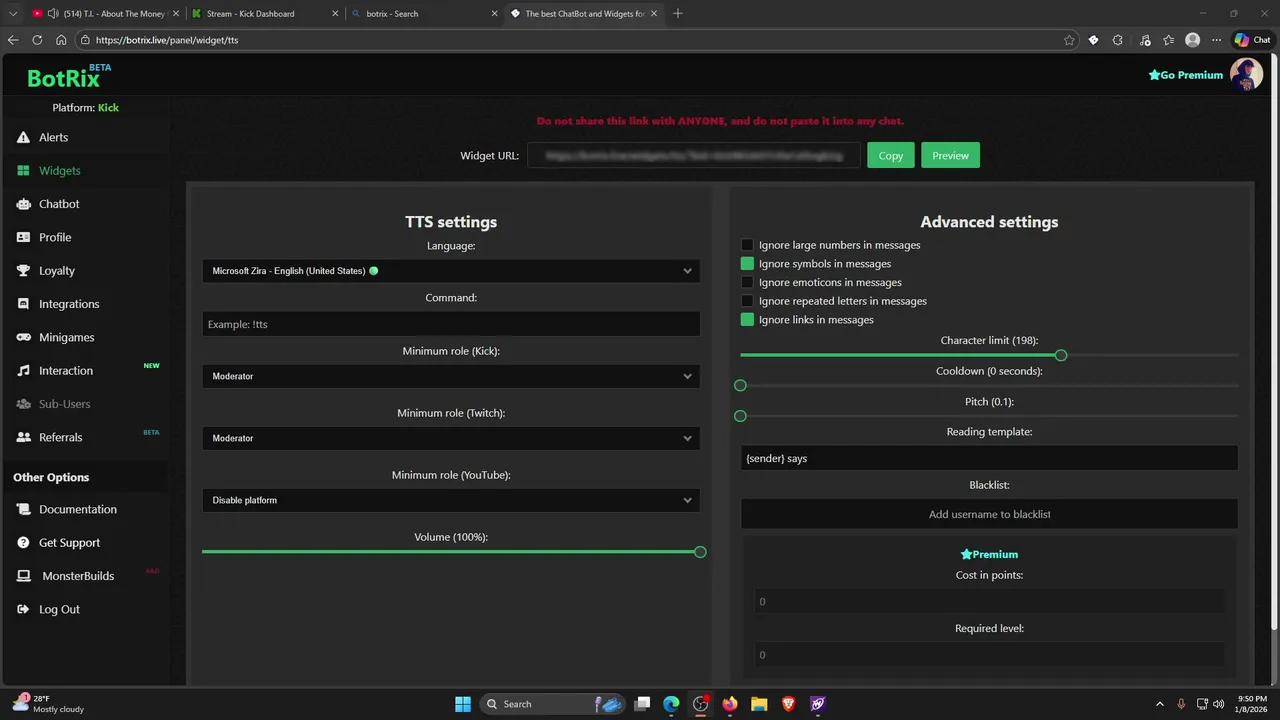Click the Windows taskbar Search box
1280x720 pixels.
coord(553,704)
